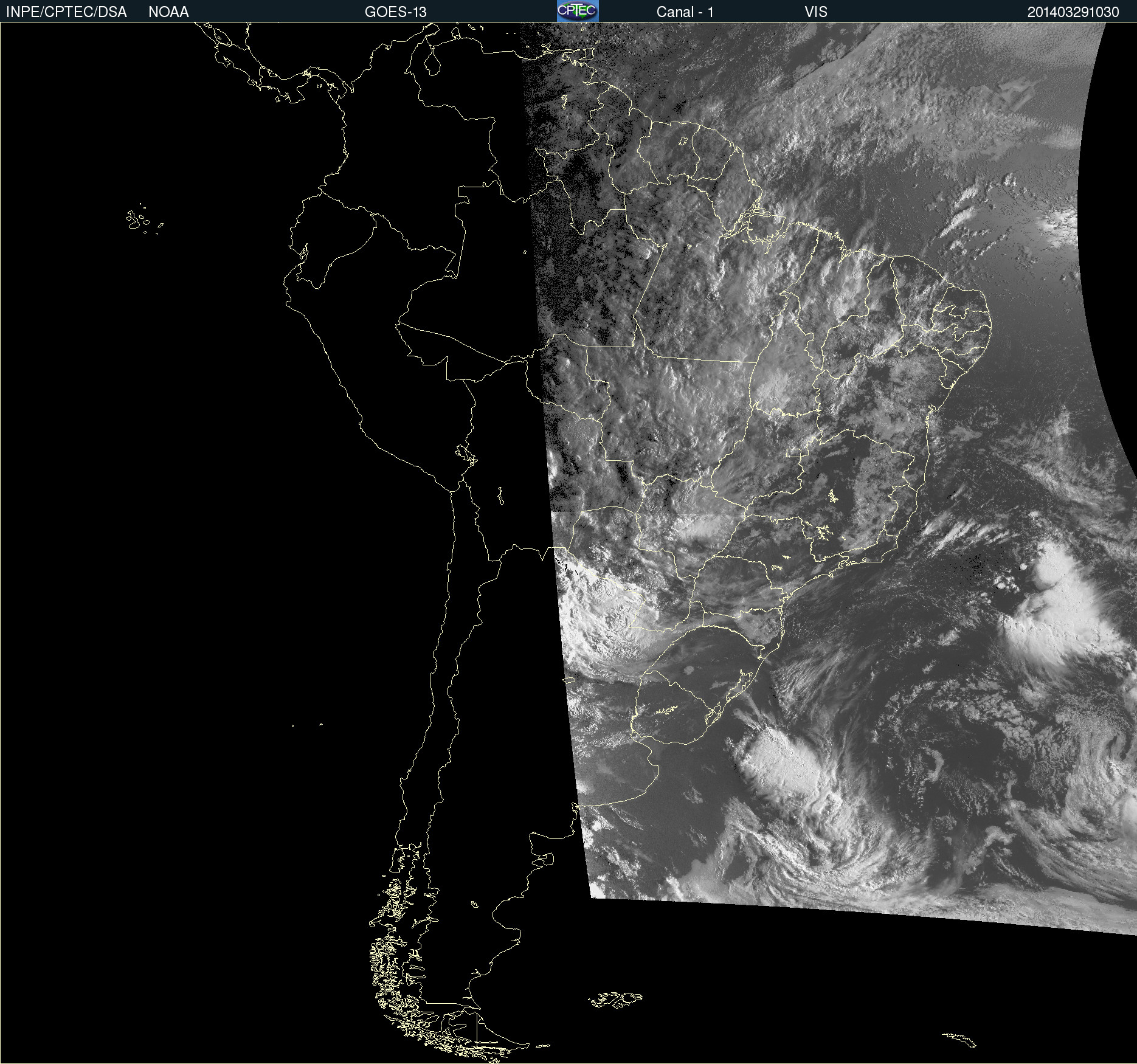The height and width of the screenshot is (1064, 1137).
Task: Click the VIS channel type label
Action: point(816,12)
